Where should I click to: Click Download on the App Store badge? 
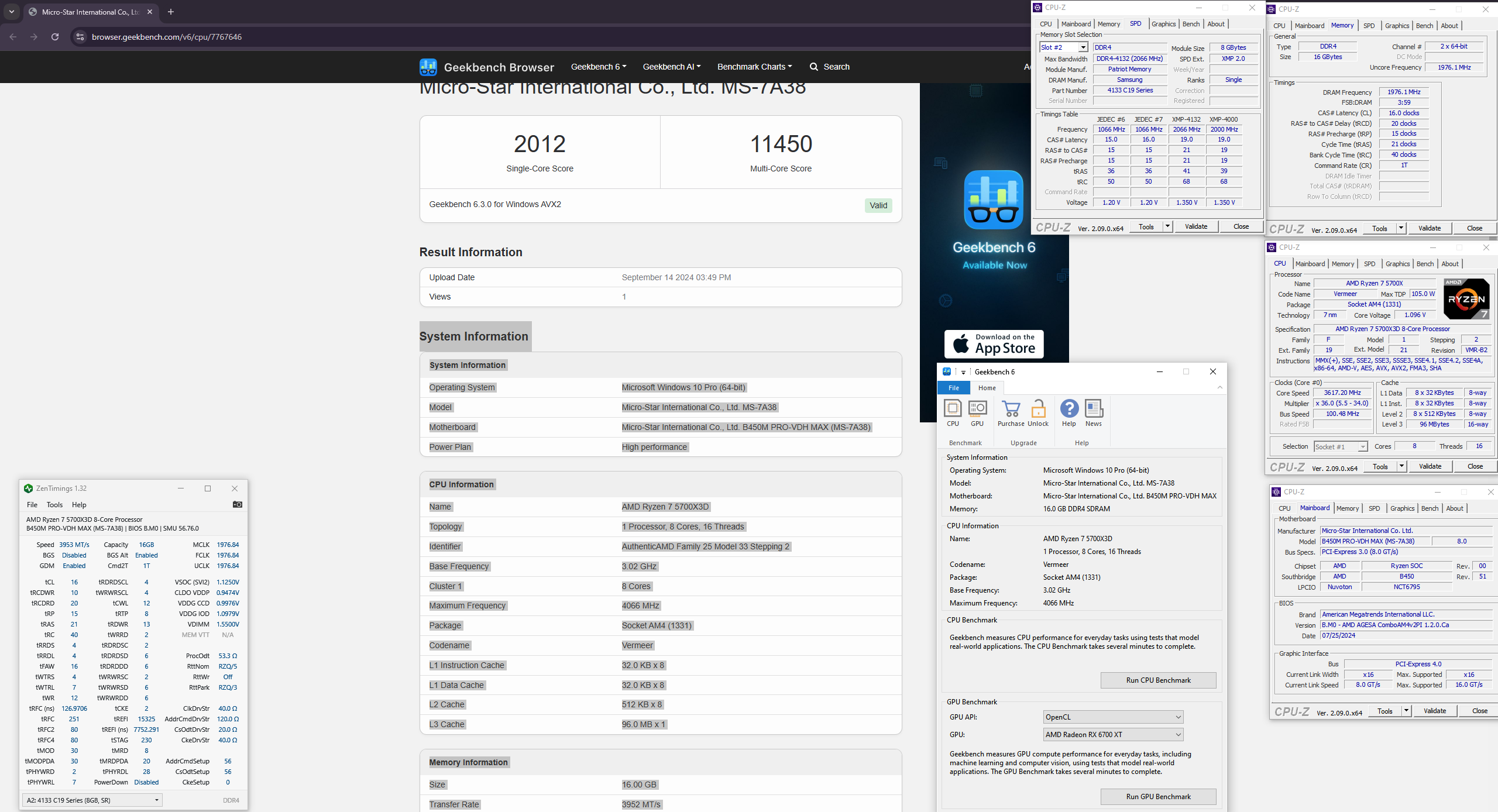[x=994, y=344]
